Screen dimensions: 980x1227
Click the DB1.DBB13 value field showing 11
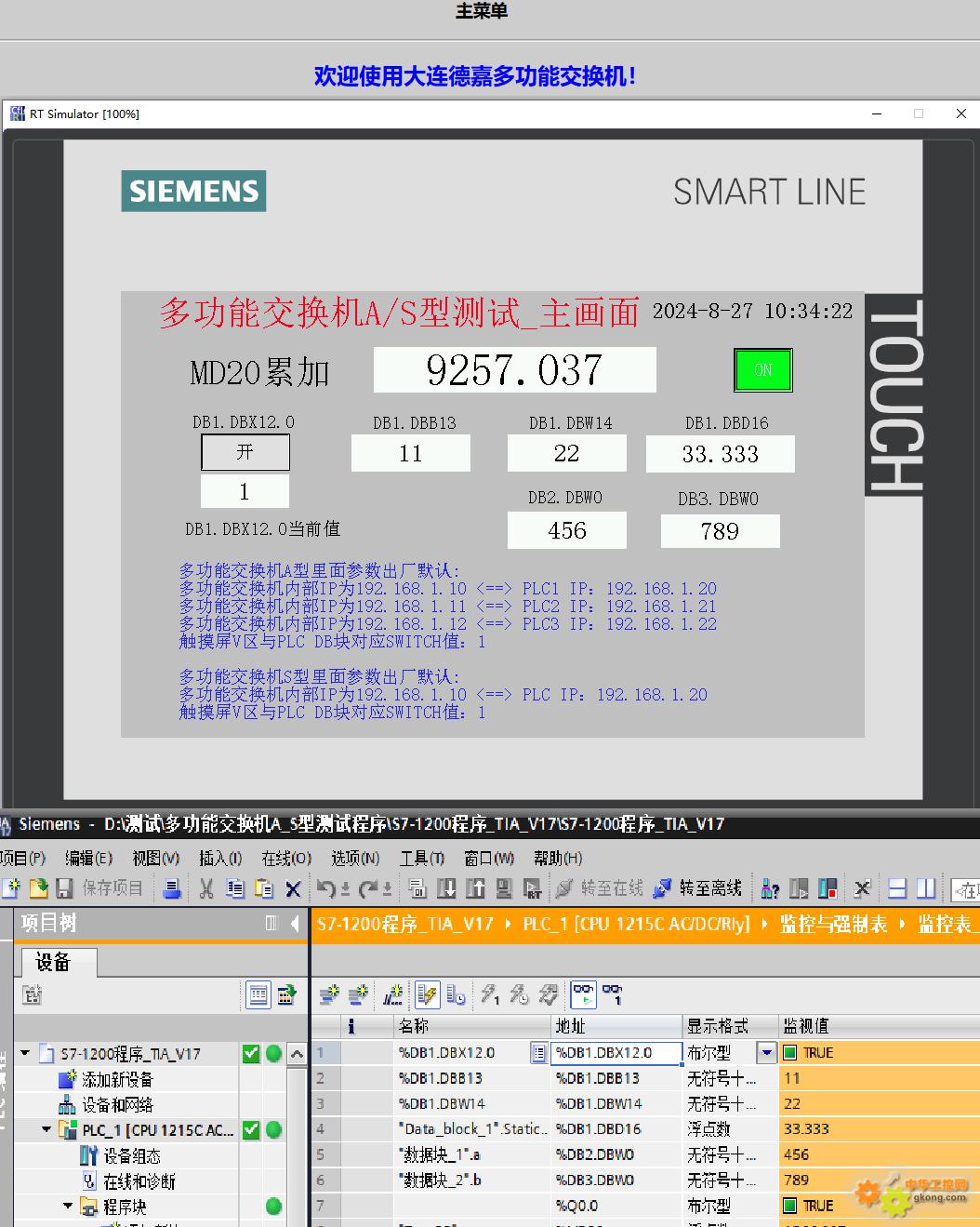(x=411, y=454)
